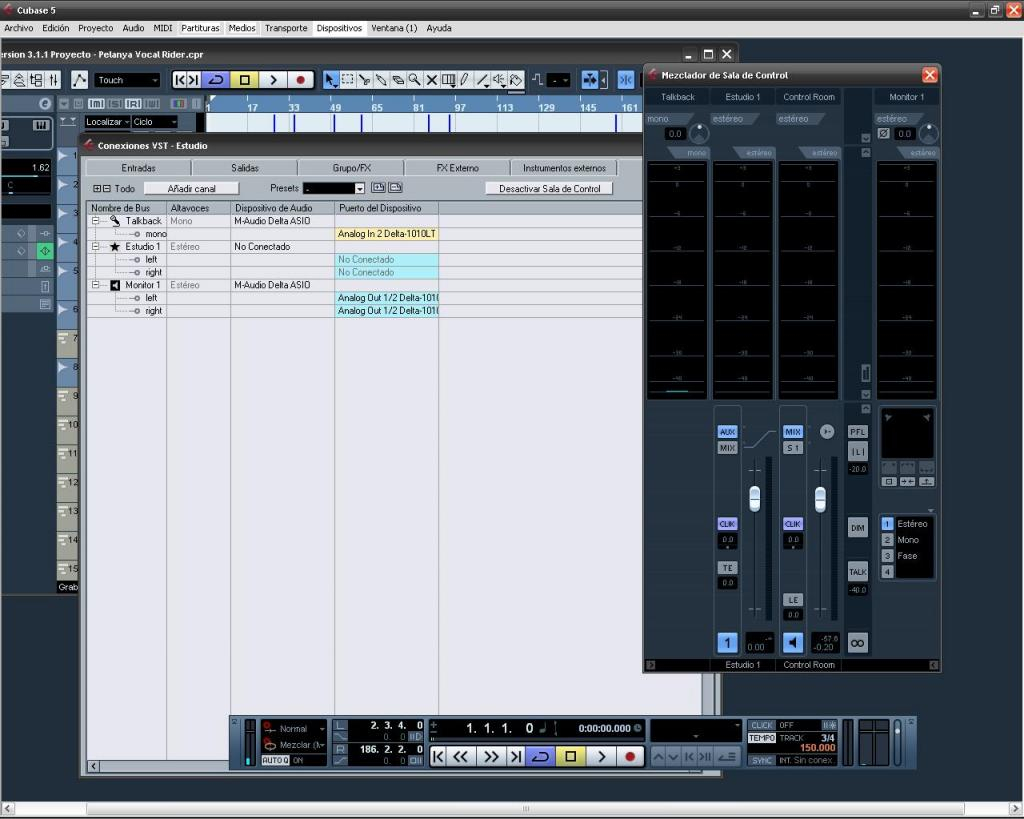Pick the Range Selection tool
Image resolution: width=1024 pixels, height=819 pixels.
[347, 80]
